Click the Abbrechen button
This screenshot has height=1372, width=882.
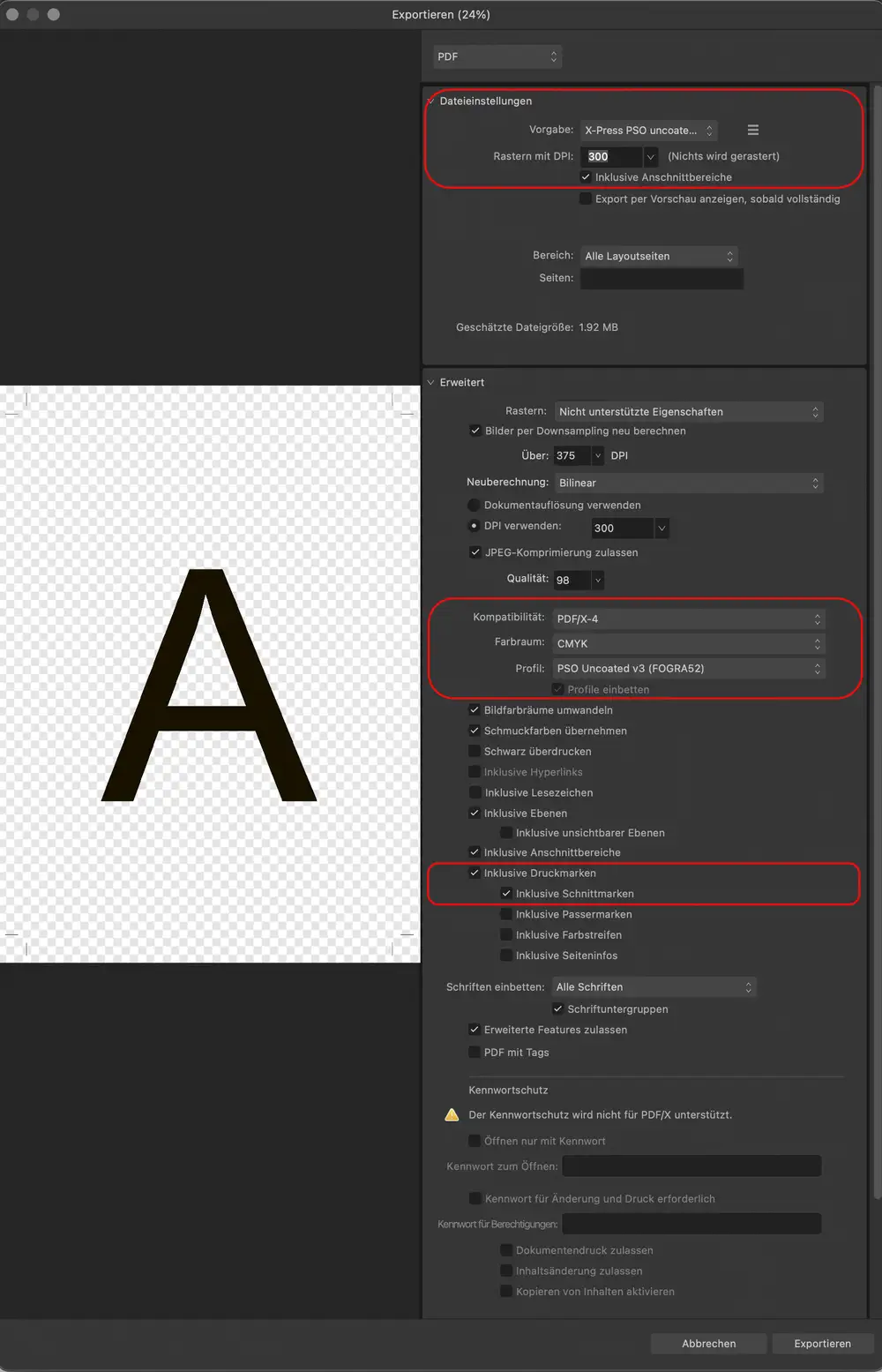(708, 1344)
